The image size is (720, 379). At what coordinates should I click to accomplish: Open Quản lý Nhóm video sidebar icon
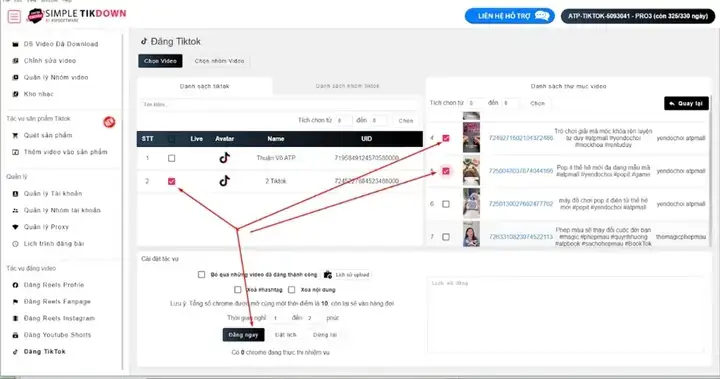click(x=15, y=77)
